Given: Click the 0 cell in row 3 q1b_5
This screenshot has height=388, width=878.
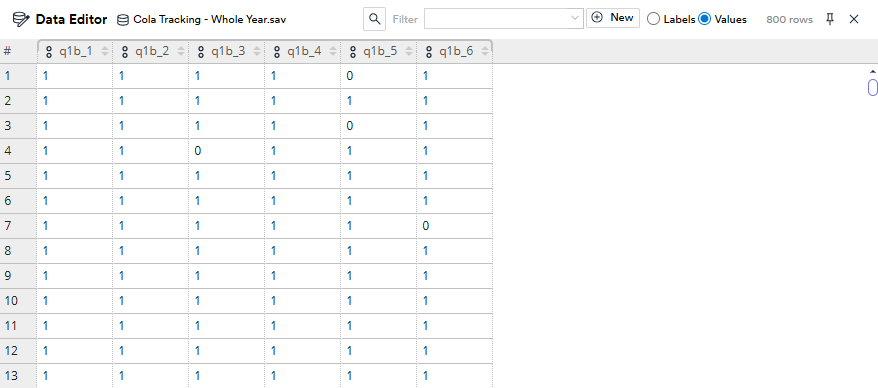Looking at the screenshot, I should point(379,126).
